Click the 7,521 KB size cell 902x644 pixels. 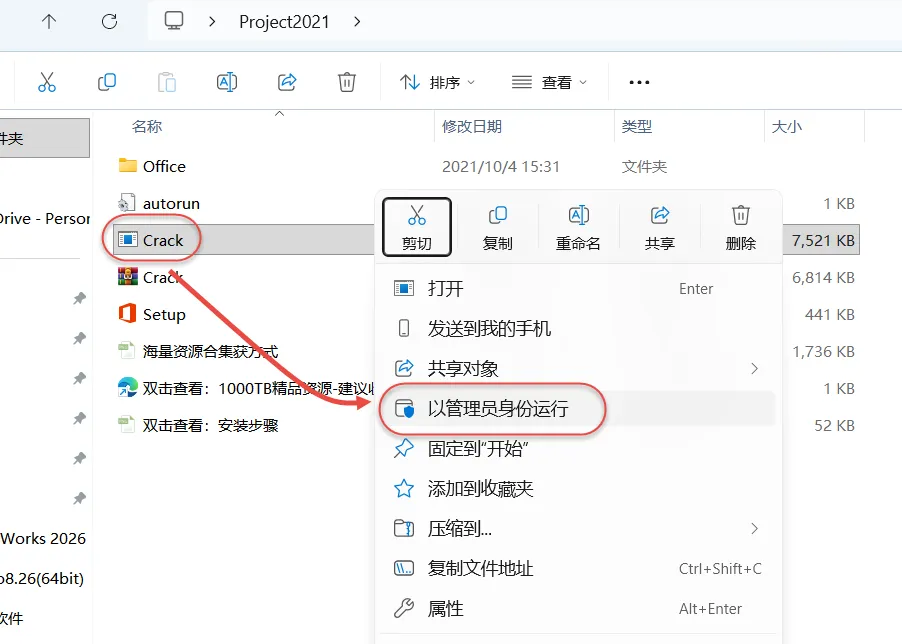[823, 240]
